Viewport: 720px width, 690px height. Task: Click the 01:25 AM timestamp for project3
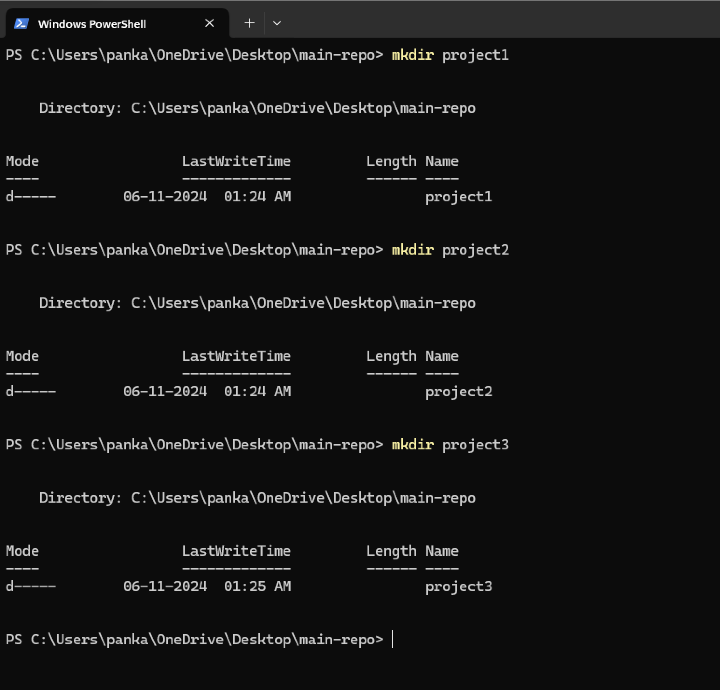pyautogui.click(x=257, y=587)
